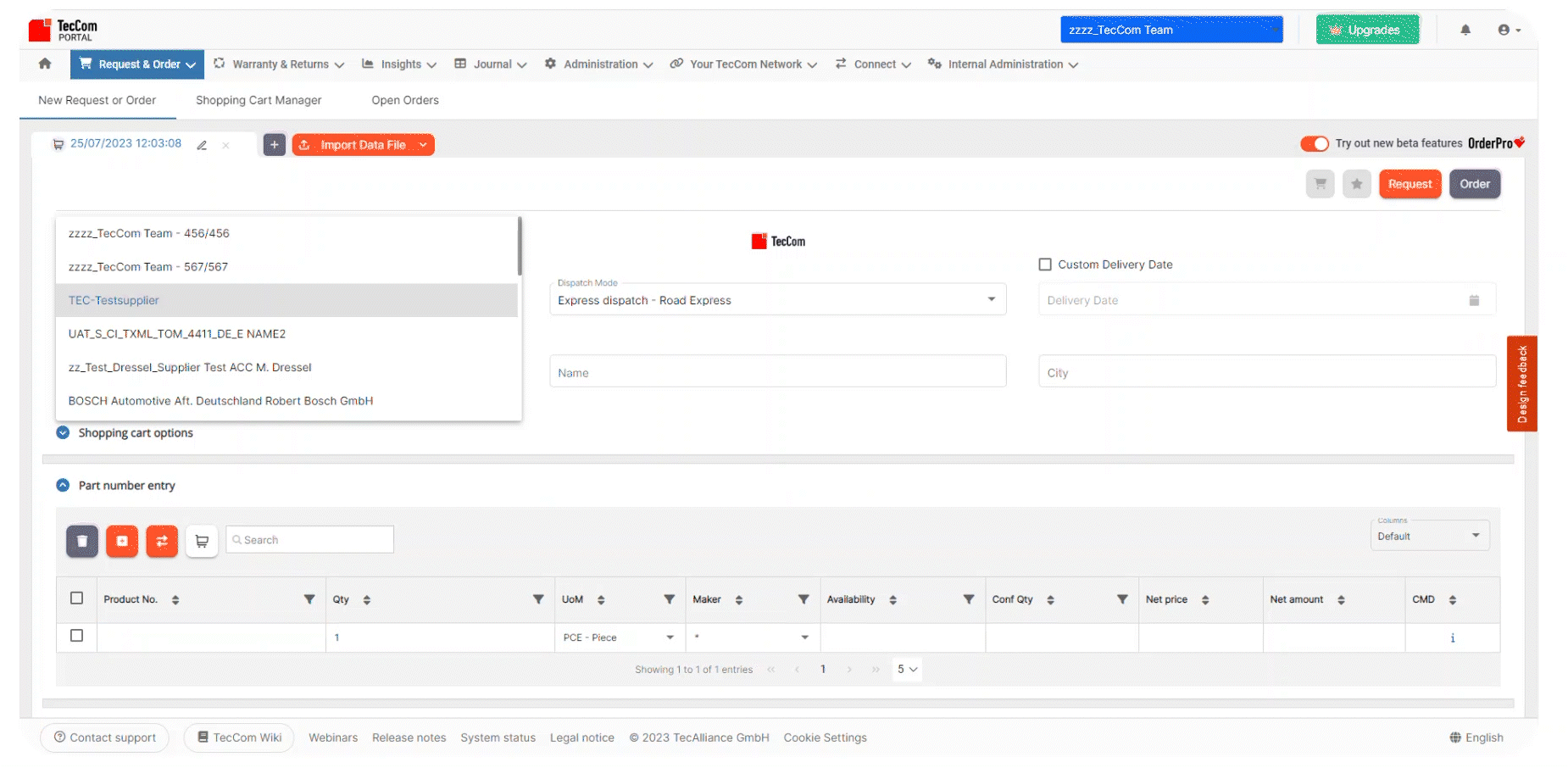Click the filter icon in Product No. column

(309, 599)
